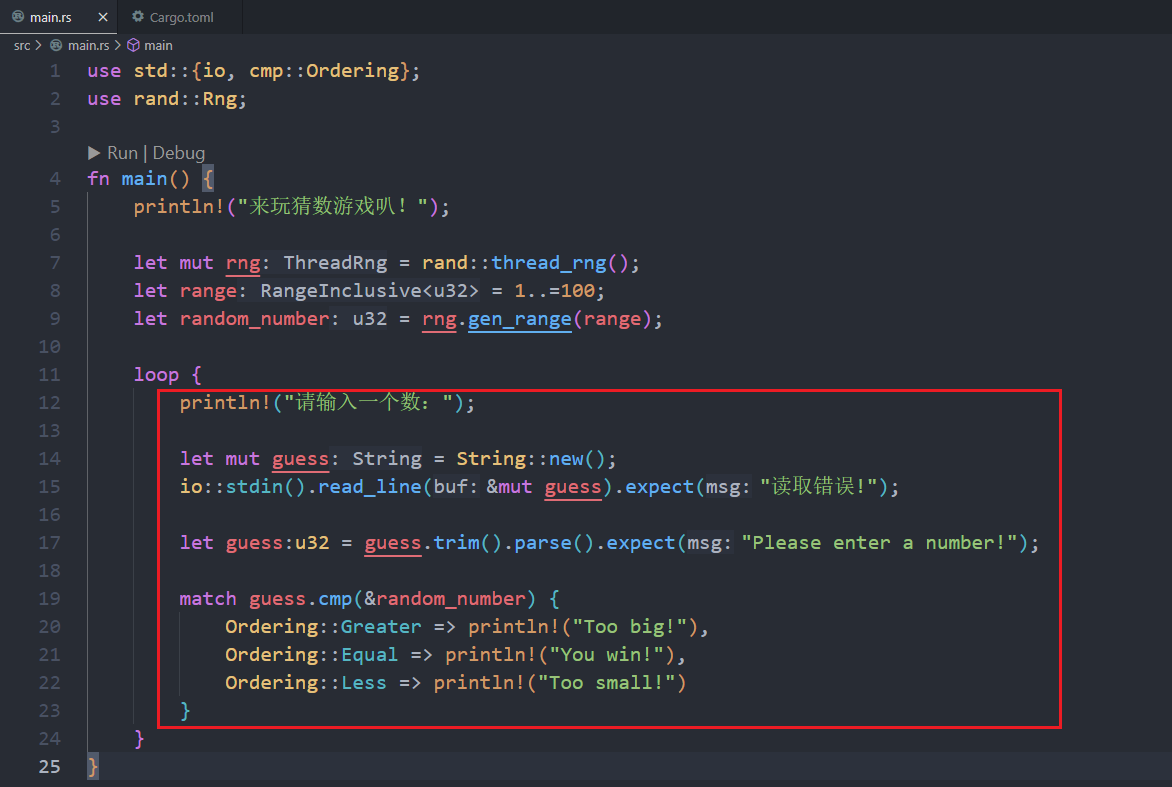The width and height of the screenshot is (1172, 787).
Task: Expand the chevron between src and main.rs
Action: [40, 45]
